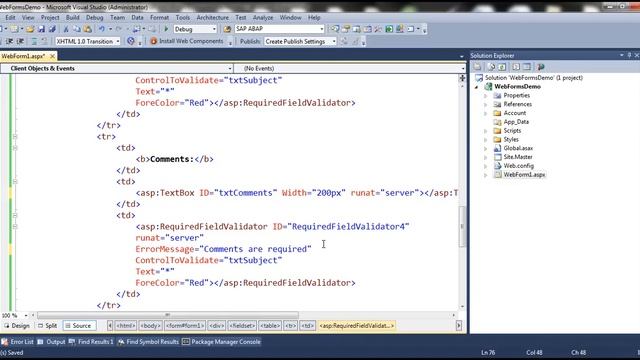Click the editor horizontal scrollbar thumb
Screen dimensions: 640x360
point(168,316)
